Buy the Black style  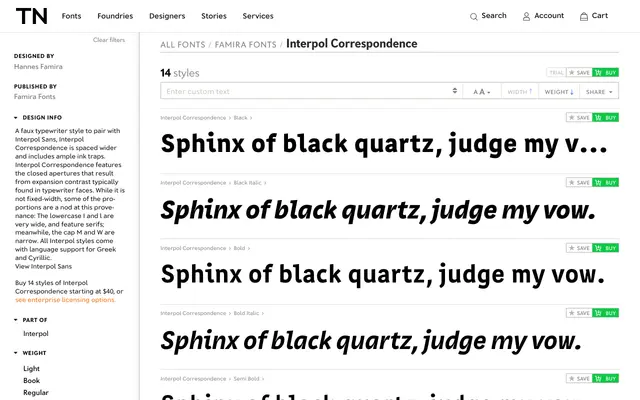(x=605, y=118)
